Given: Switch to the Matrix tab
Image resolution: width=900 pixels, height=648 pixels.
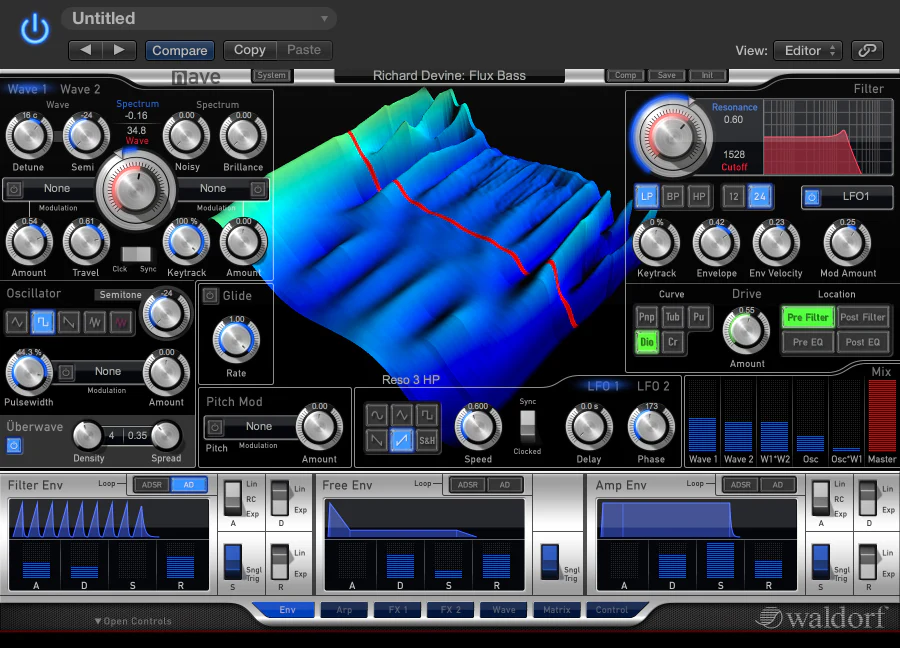Looking at the screenshot, I should click(557, 610).
